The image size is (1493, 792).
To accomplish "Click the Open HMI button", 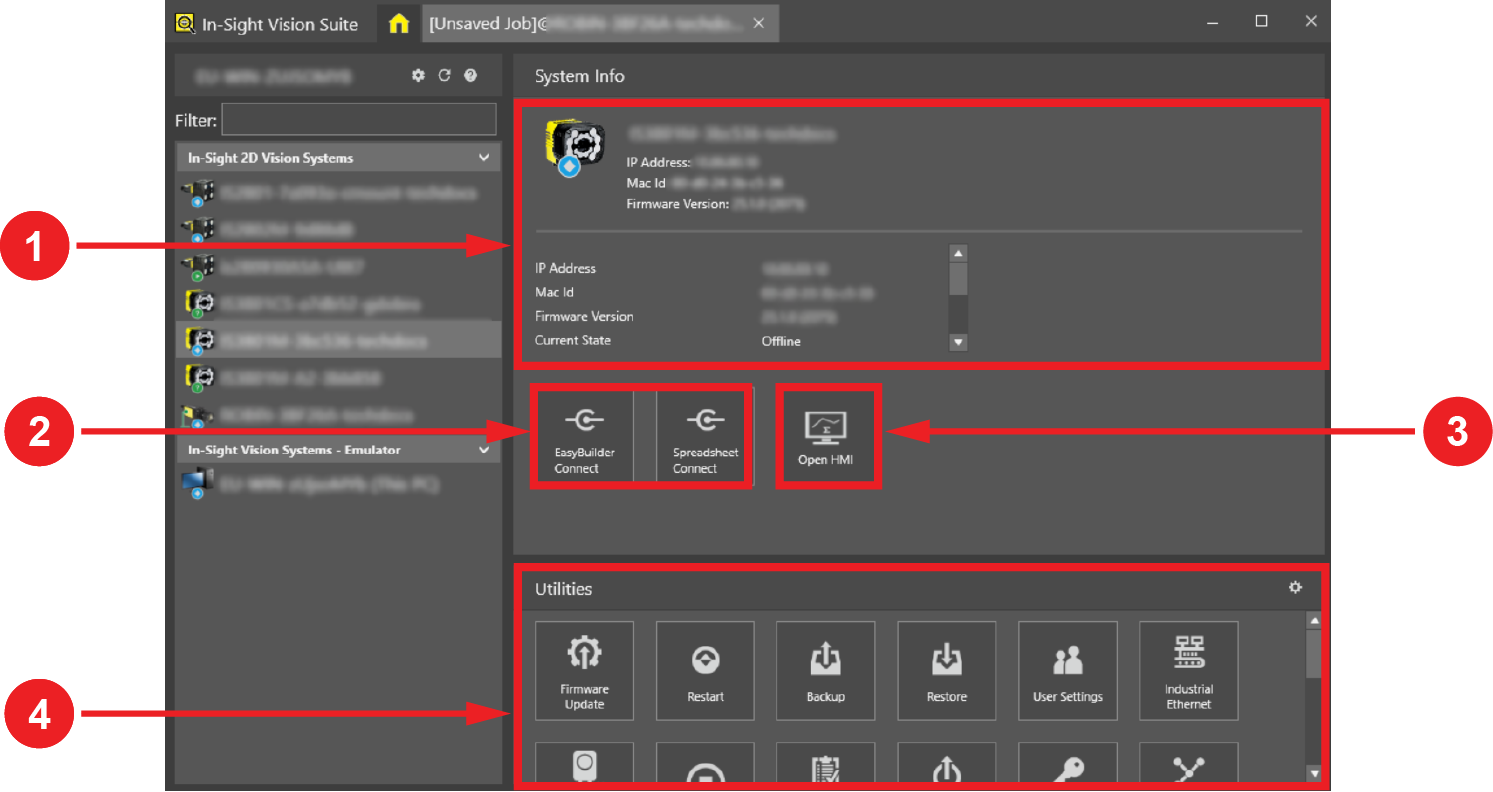I will click(x=826, y=438).
